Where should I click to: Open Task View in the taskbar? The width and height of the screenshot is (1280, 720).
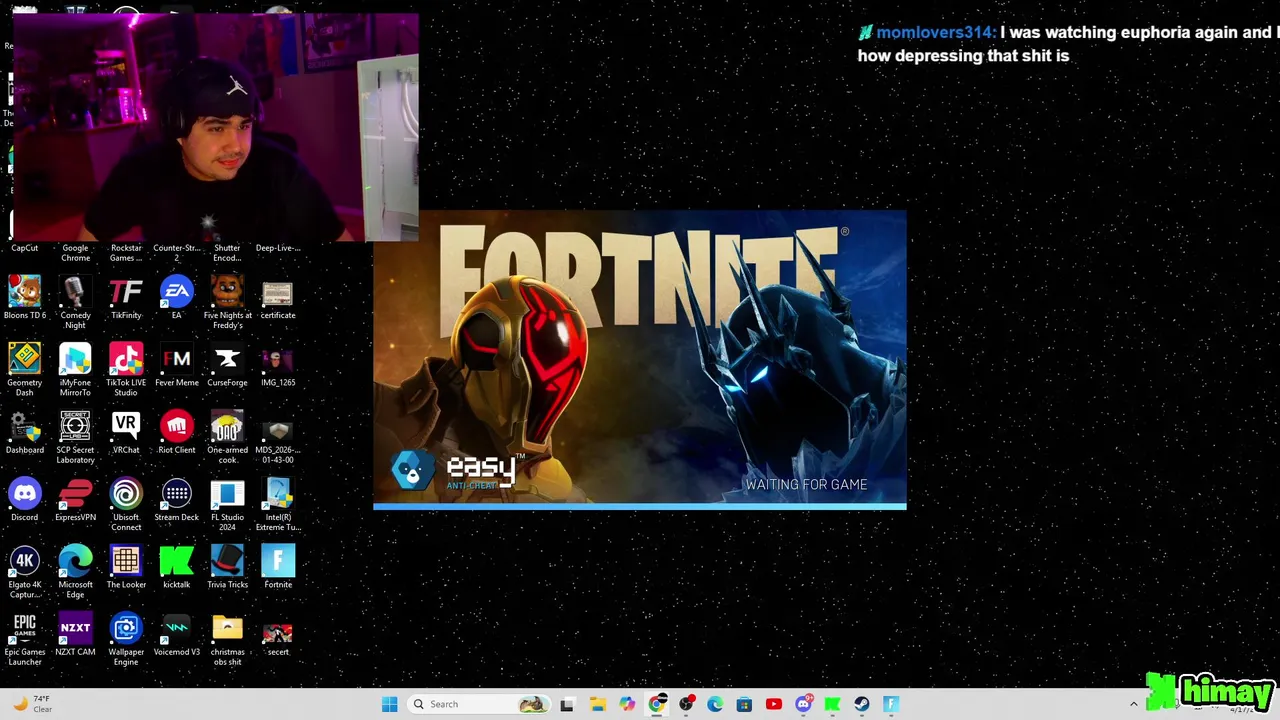567,704
